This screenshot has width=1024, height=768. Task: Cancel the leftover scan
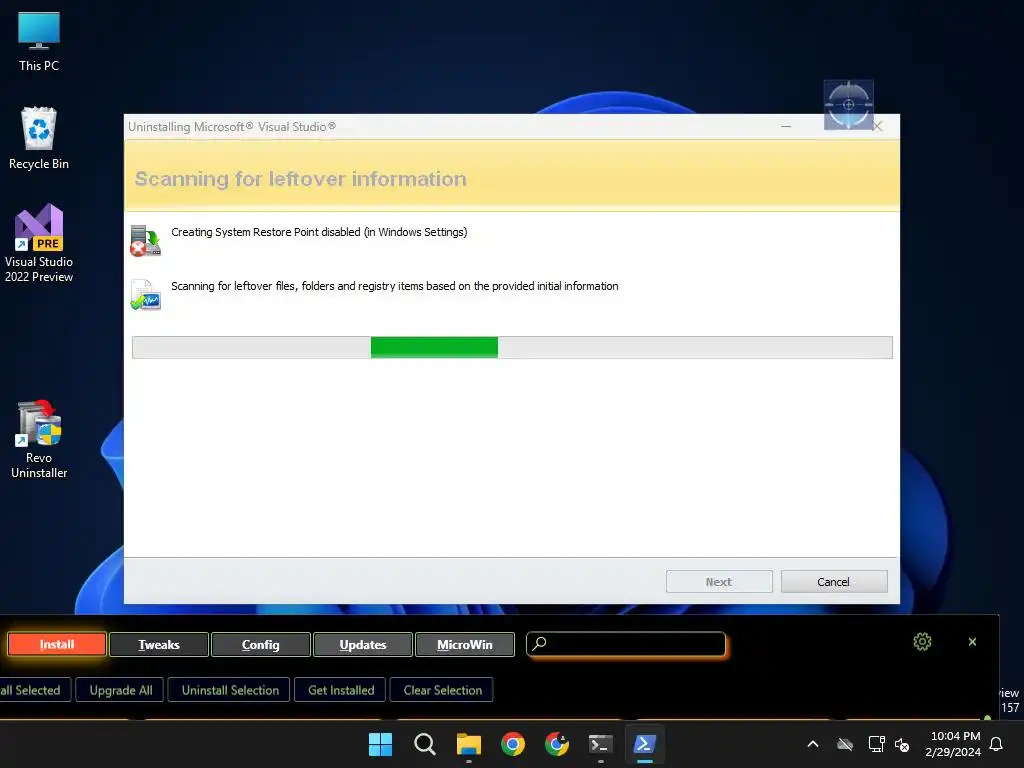834,581
